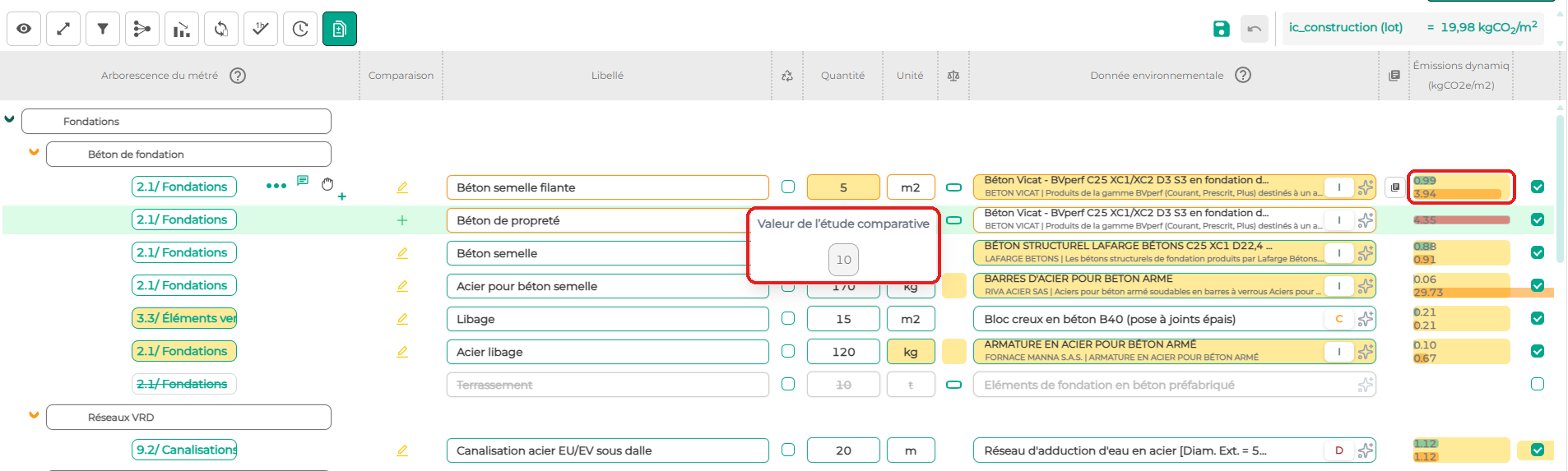Click the bar chart toolbar icon
The image size is (1568, 471).
(182, 29)
